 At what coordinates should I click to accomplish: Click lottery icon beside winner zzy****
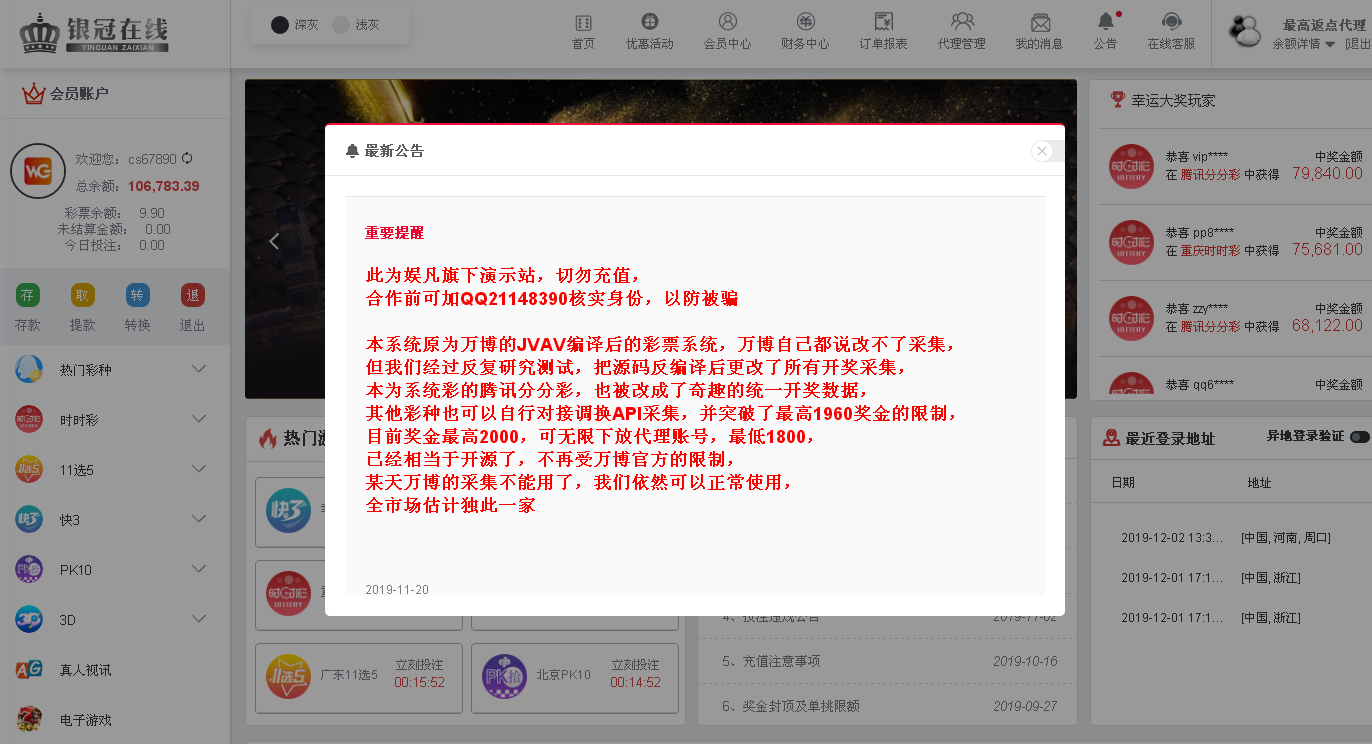click(1131, 318)
